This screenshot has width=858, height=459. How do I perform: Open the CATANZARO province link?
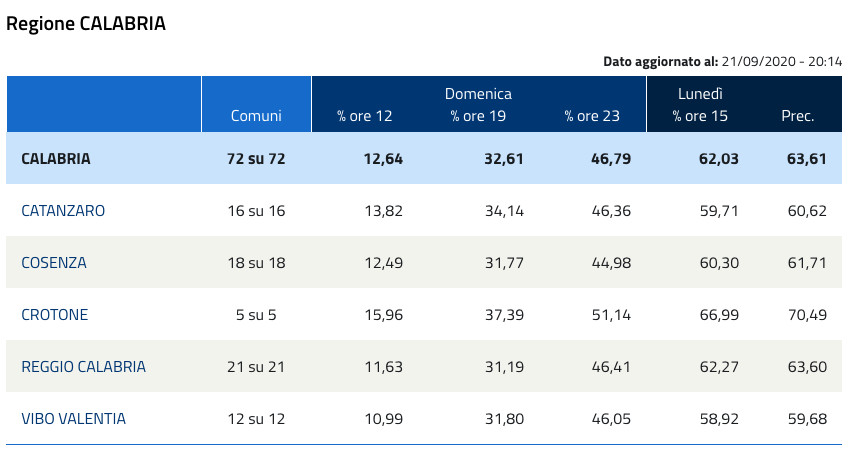pyautogui.click(x=63, y=211)
